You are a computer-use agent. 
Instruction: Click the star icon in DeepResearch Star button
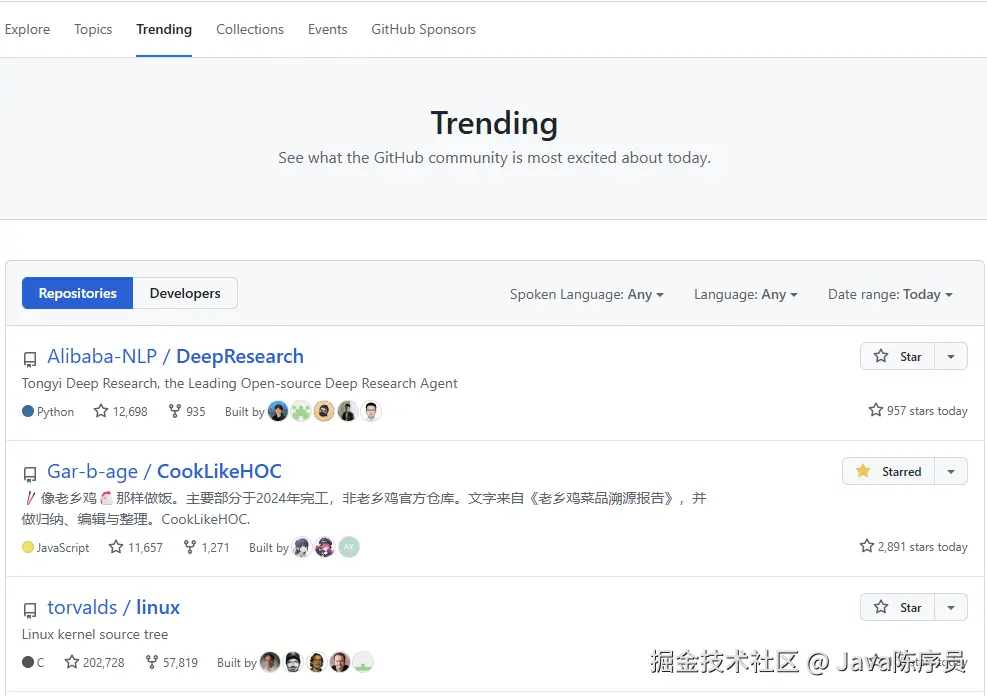pos(881,356)
